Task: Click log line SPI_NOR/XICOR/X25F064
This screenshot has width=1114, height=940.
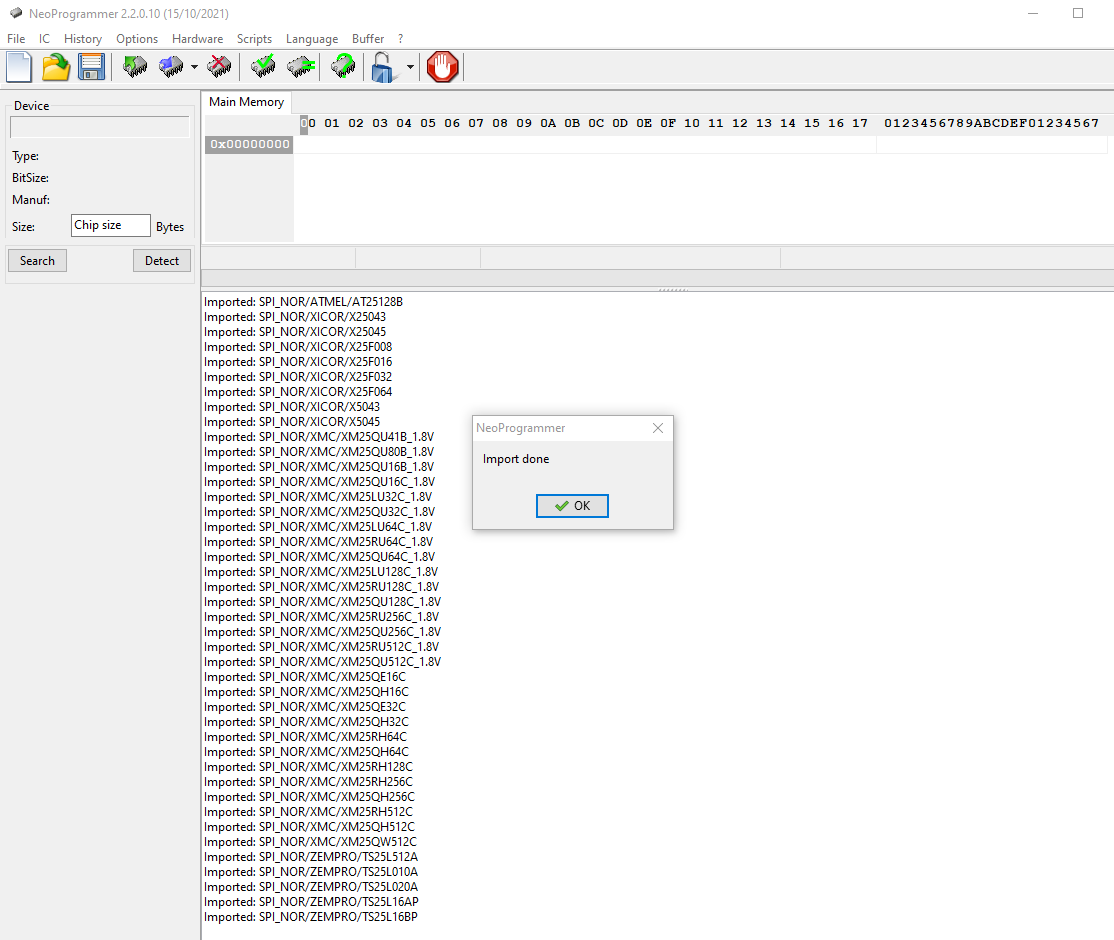Action: [x=298, y=392]
